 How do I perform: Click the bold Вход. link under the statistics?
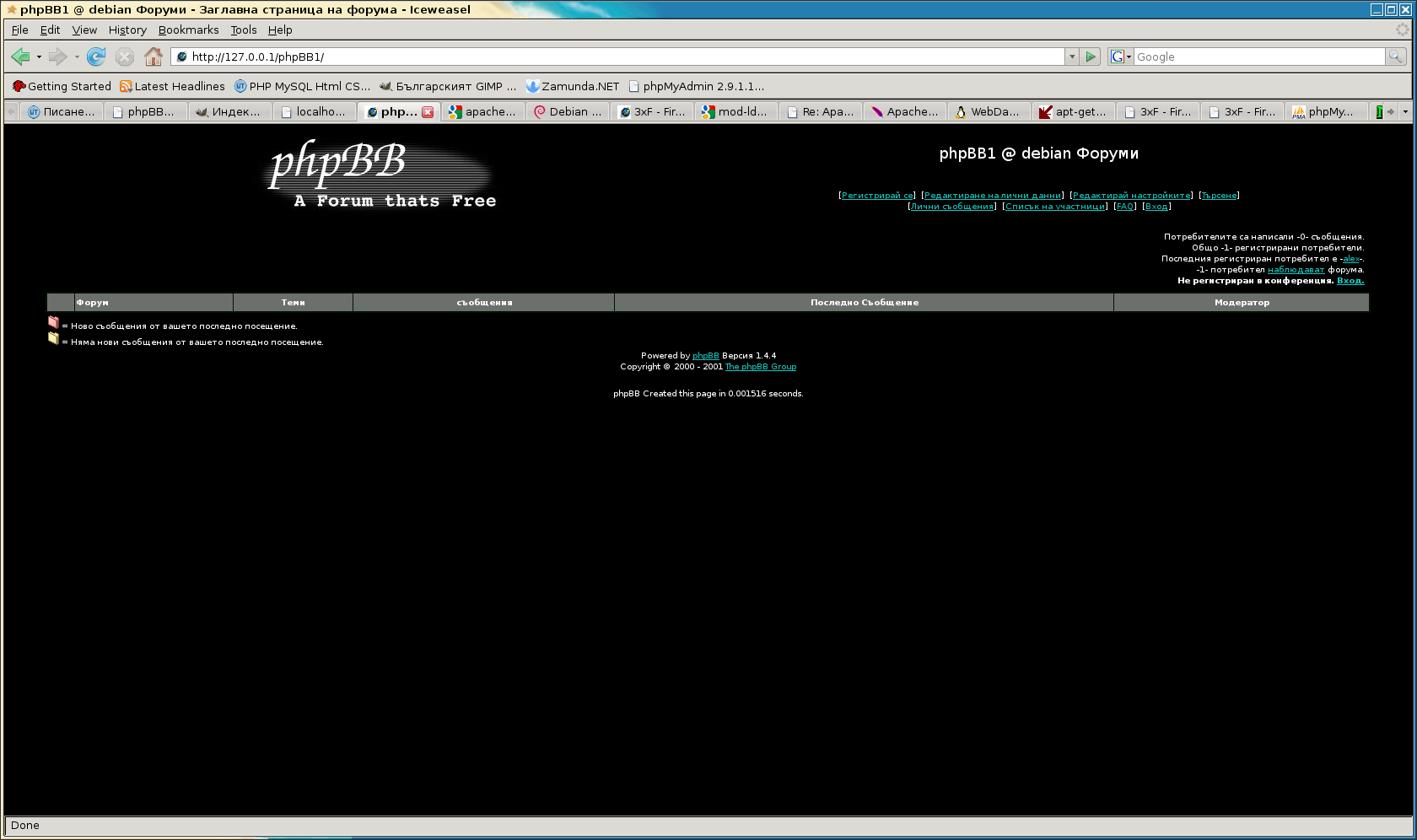[x=1350, y=281]
